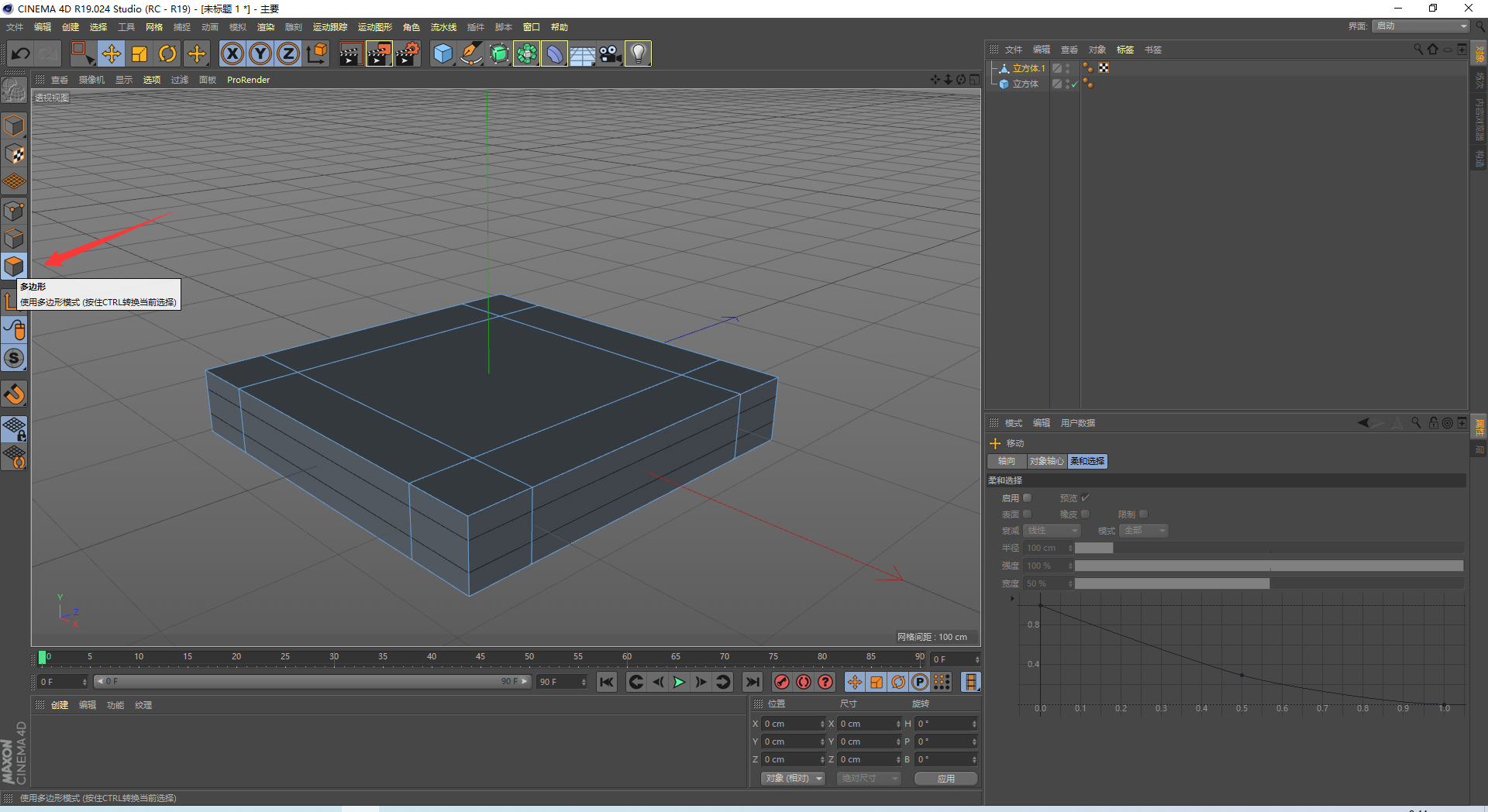Click the Undo arrow icon

21,53
